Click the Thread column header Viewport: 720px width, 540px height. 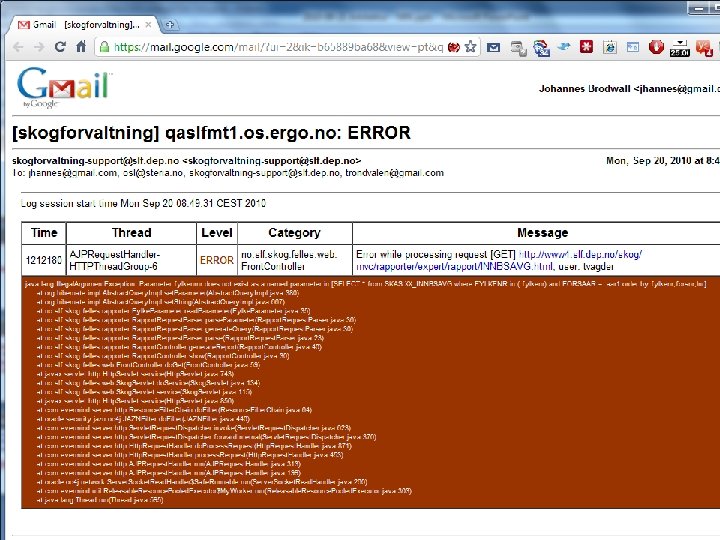coord(131,233)
